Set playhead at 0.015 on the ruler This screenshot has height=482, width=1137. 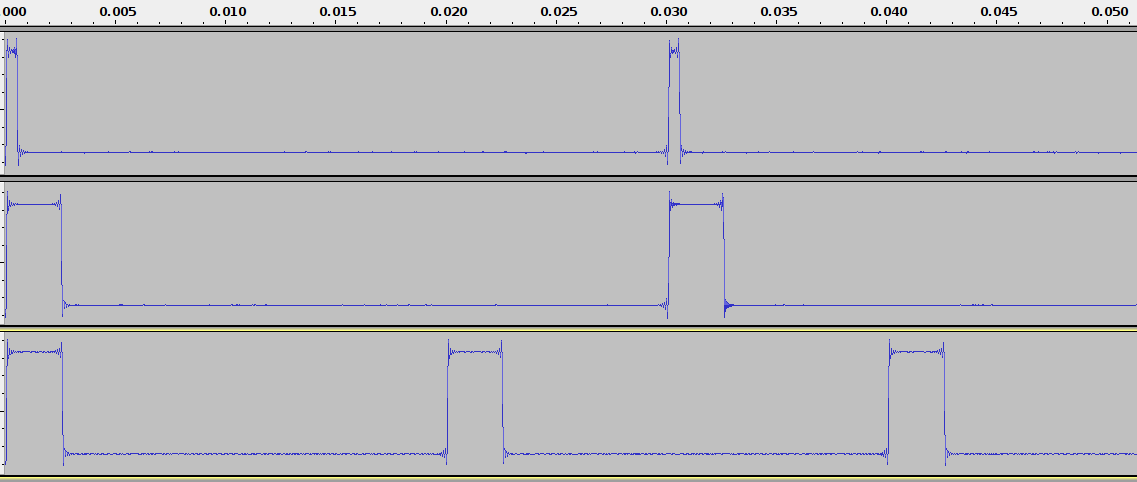(338, 12)
